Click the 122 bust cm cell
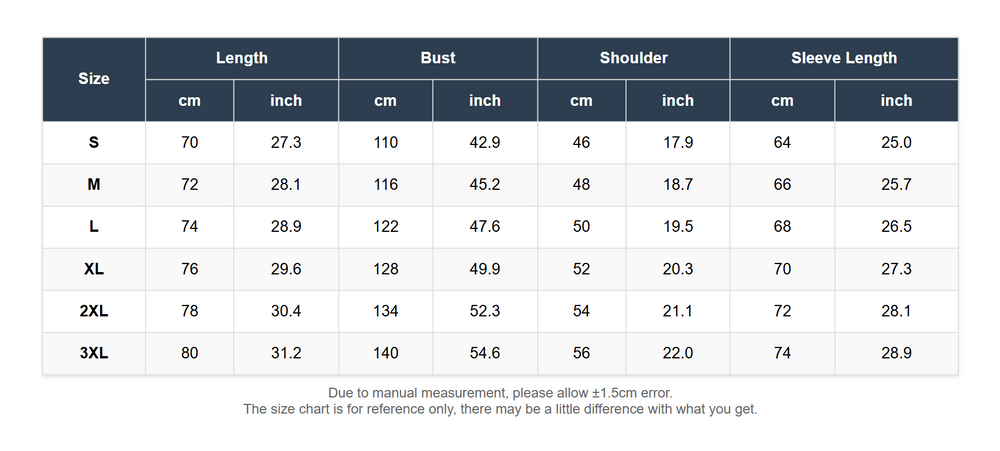 pyautogui.click(x=386, y=226)
